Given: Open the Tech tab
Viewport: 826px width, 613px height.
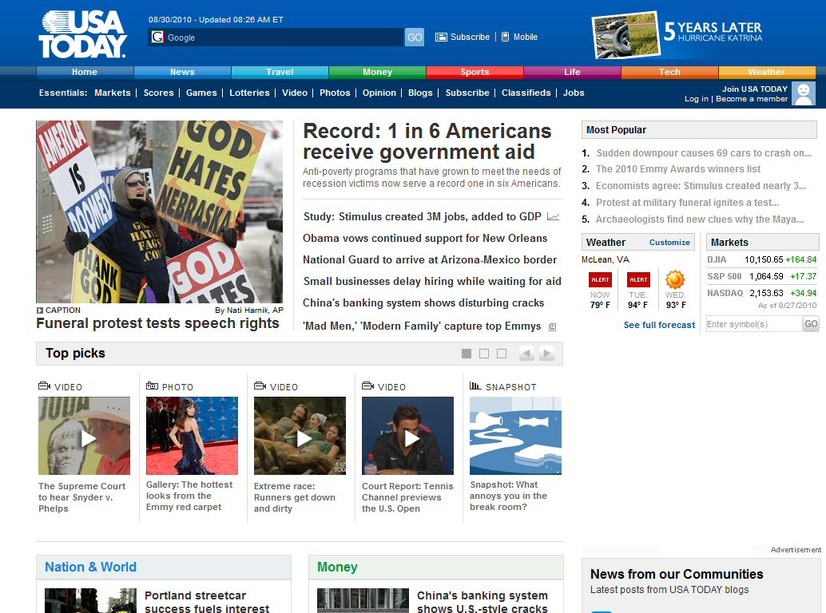Looking at the screenshot, I should click(670, 72).
